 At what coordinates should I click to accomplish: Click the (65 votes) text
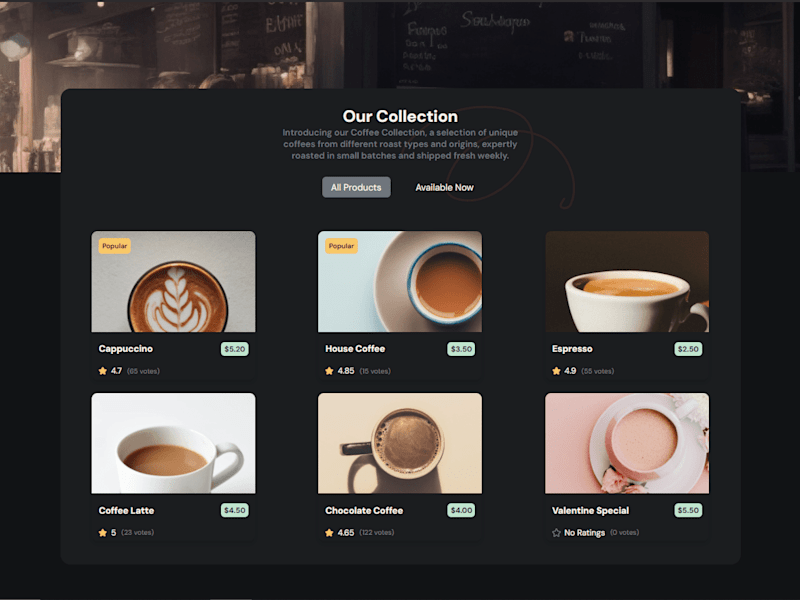[x=143, y=371]
